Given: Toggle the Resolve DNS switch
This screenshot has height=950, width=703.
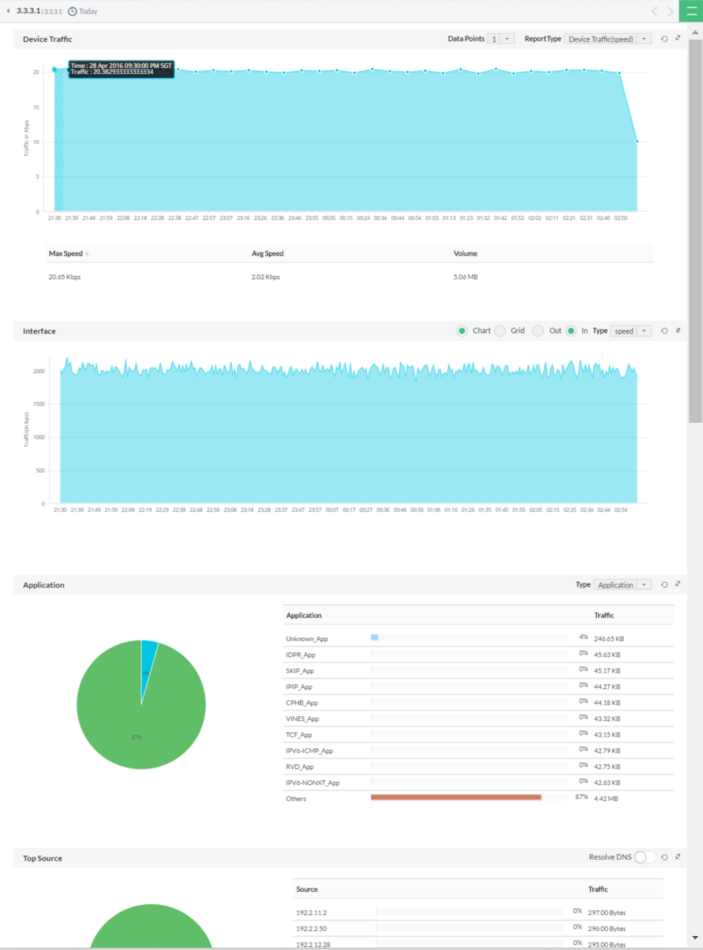Looking at the screenshot, I should [645, 857].
